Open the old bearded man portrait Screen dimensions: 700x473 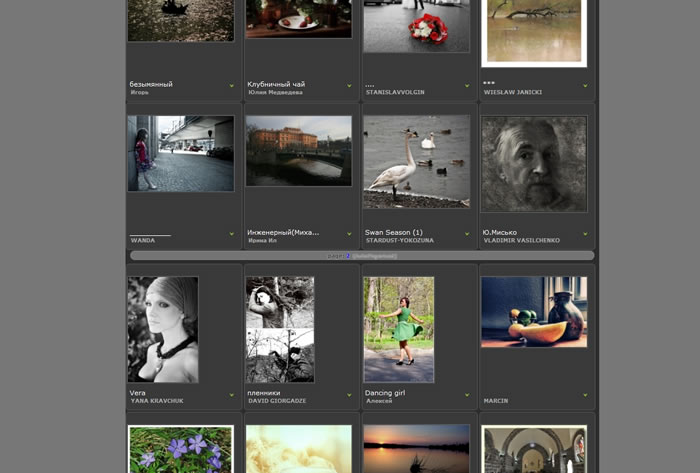click(534, 164)
